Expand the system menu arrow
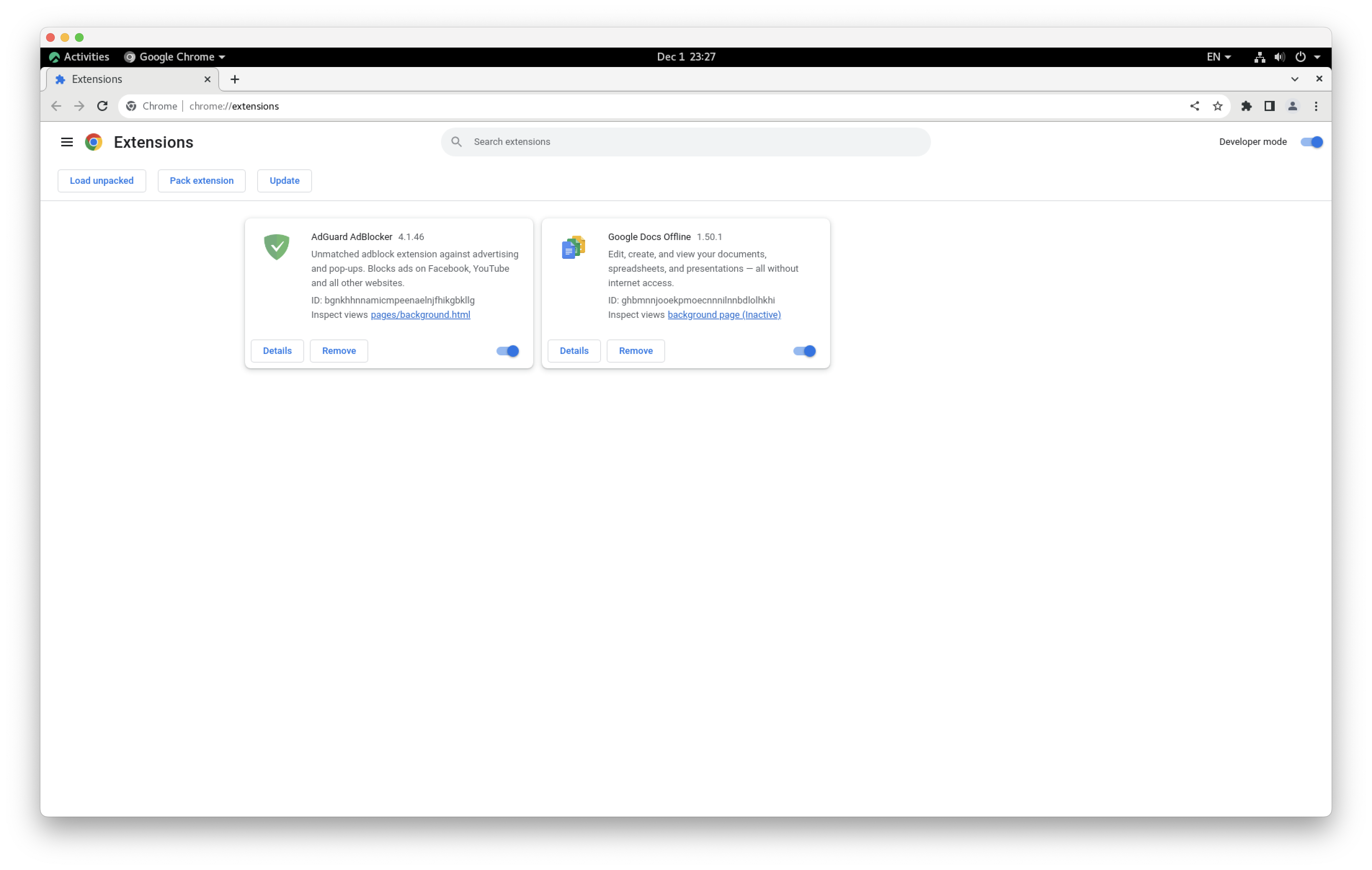1372x870 pixels. point(1317,57)
